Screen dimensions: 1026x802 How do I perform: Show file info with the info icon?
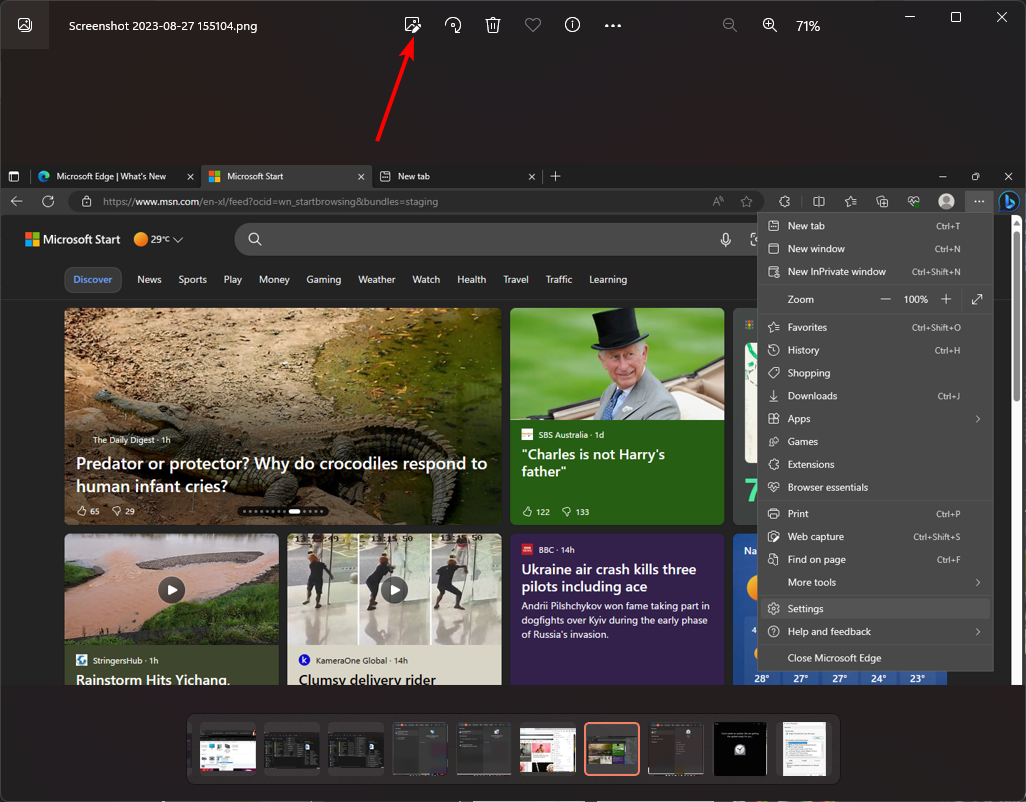572,25
